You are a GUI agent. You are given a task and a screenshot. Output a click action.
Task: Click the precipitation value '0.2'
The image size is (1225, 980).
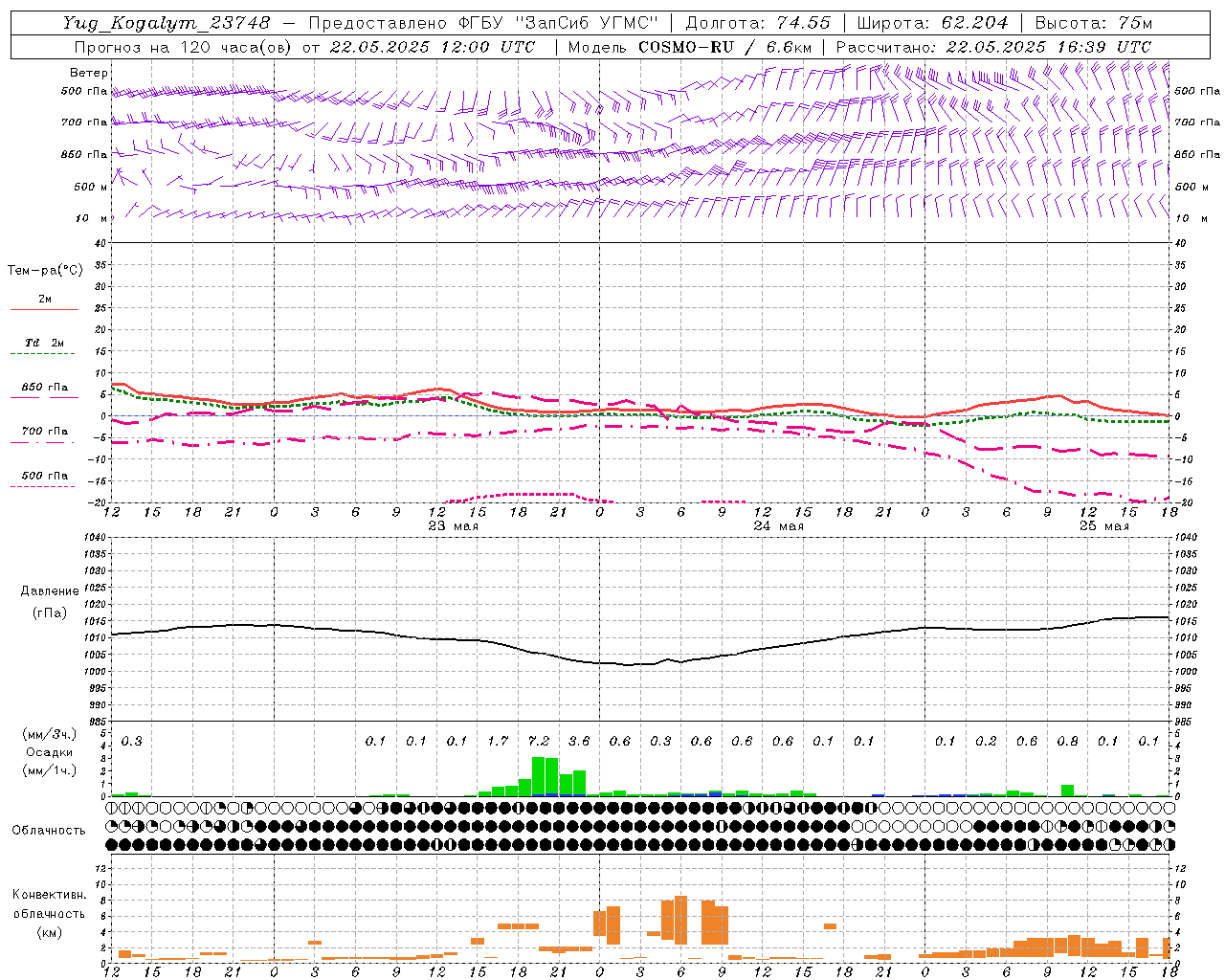tap(986, 741)
